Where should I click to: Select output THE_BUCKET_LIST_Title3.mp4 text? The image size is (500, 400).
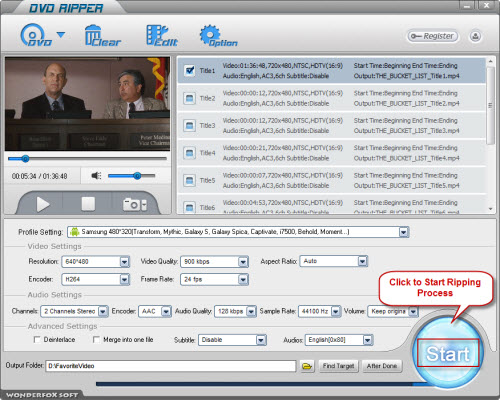tap(407, 131)
